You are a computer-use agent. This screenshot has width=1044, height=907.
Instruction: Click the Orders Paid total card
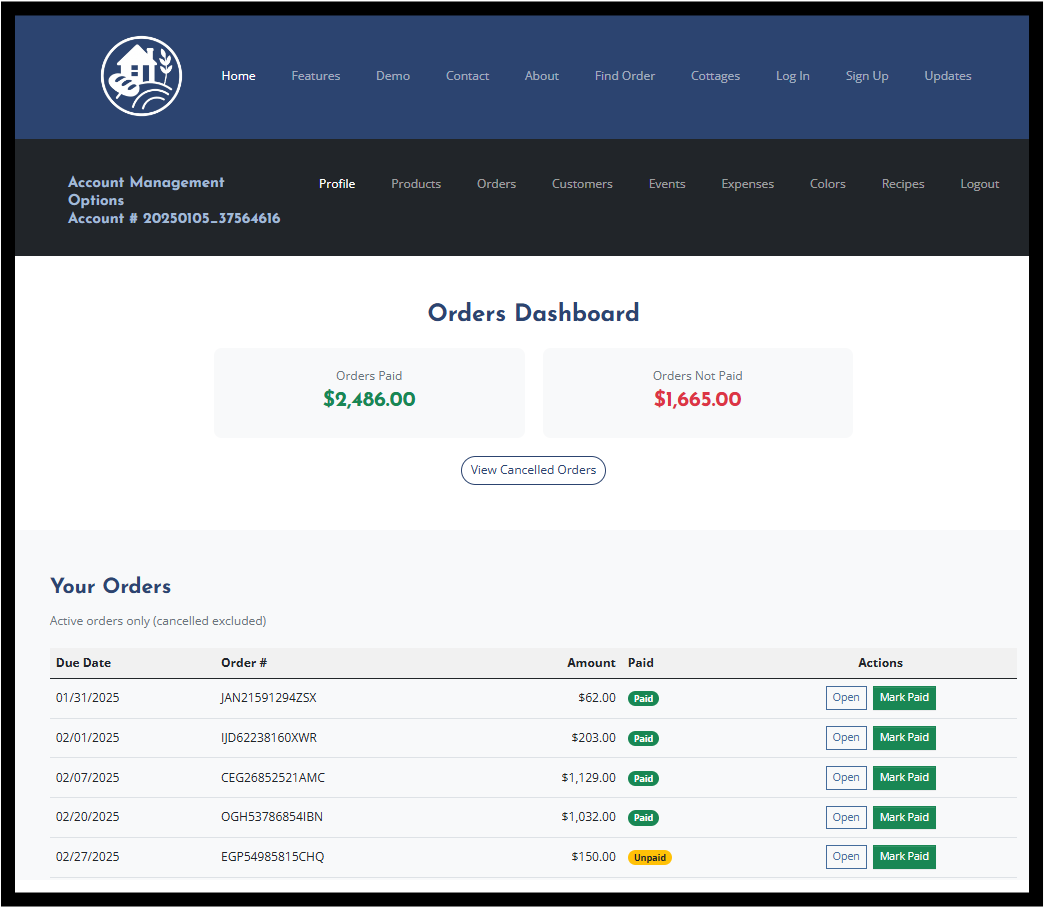click(369, 392)
